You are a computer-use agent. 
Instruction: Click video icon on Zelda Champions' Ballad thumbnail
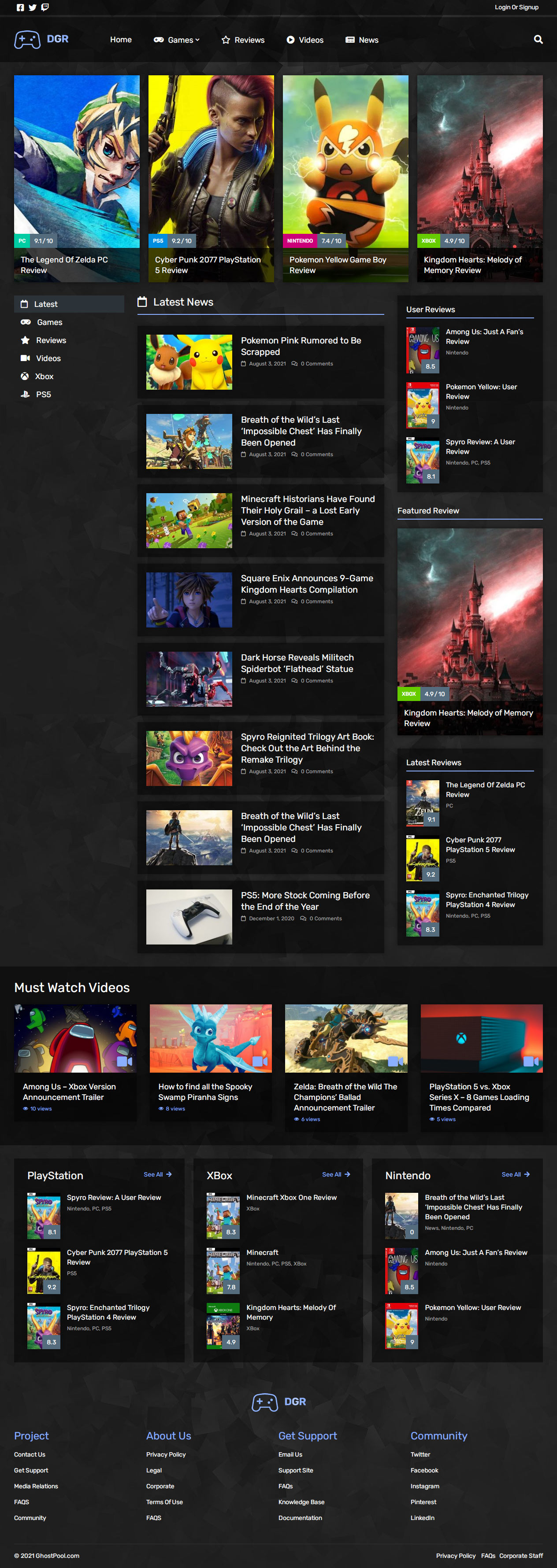point(396,1062)
